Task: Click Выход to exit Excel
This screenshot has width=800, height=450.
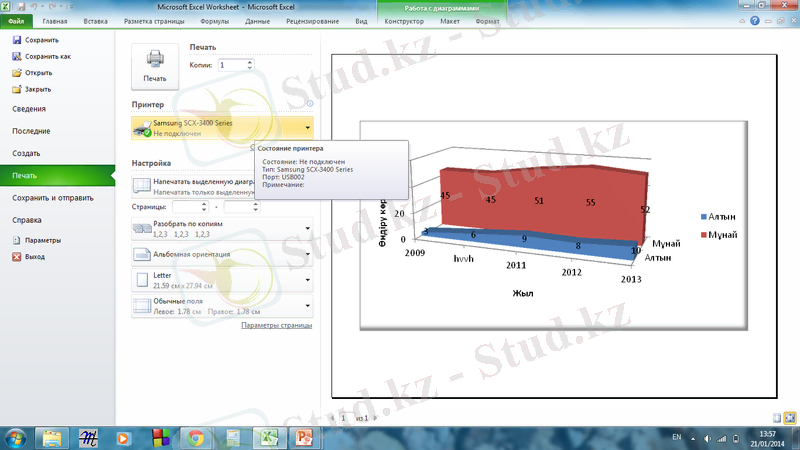Action: [x=16, y=256]
